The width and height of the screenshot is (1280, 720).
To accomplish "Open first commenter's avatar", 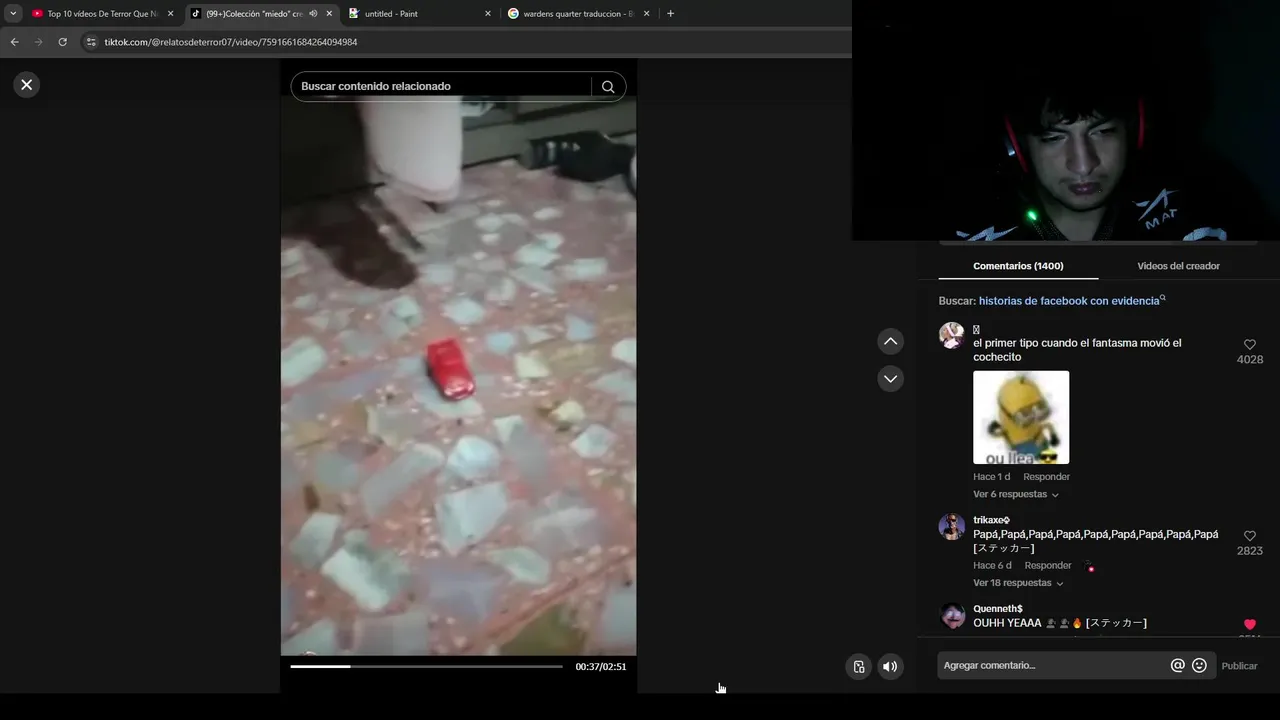I will coord(952,335).
